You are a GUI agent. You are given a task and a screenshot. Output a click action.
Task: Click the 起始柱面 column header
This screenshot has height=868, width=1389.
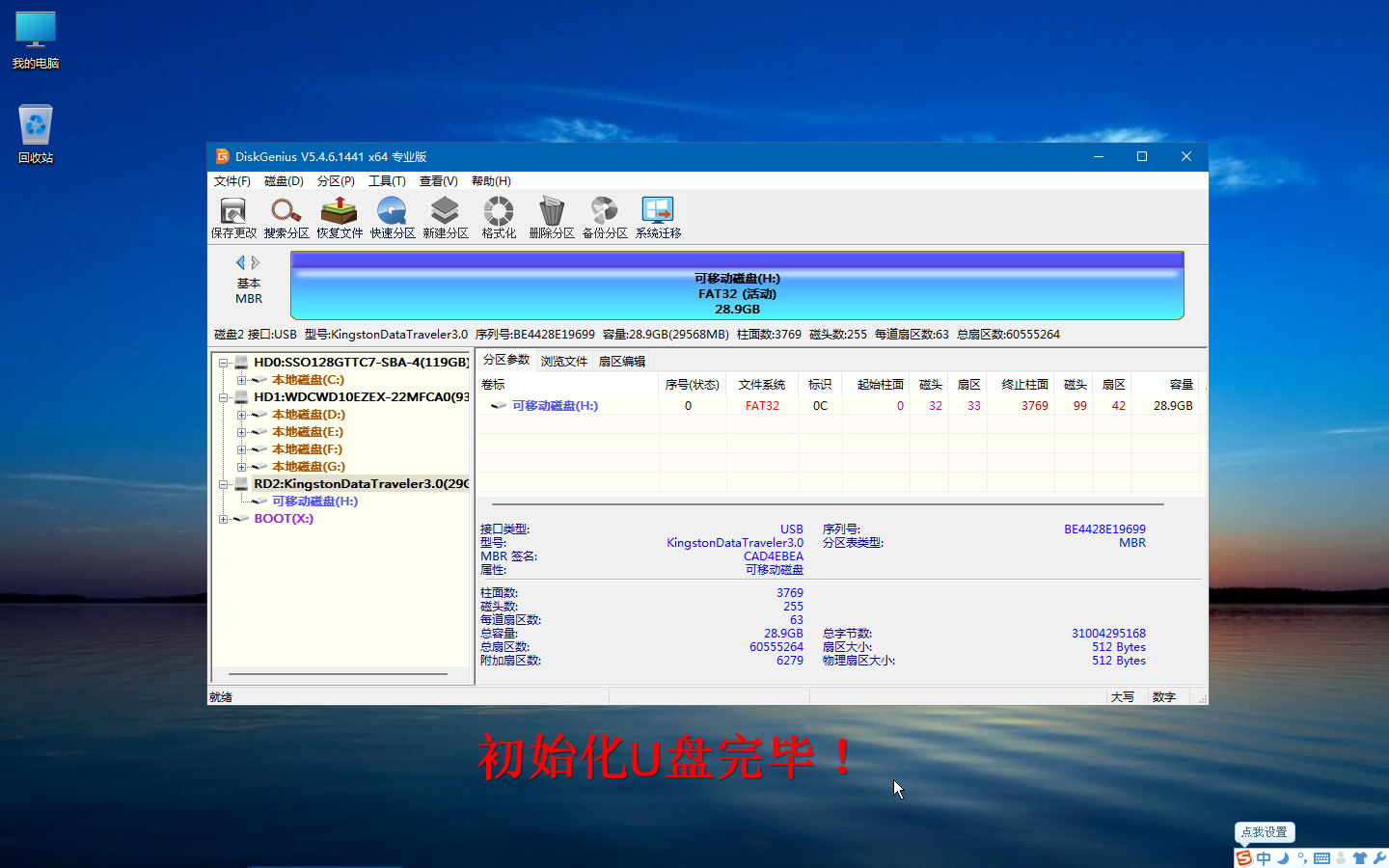876,384
